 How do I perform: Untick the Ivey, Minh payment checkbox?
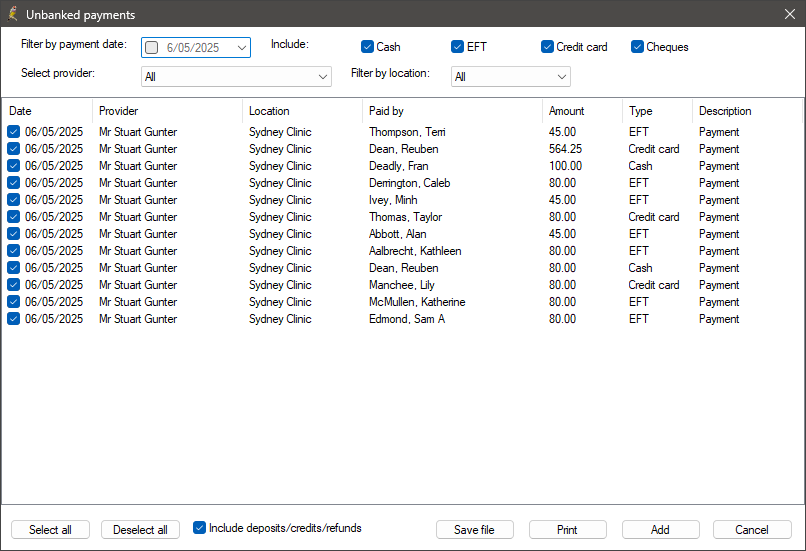click(x=13, y=200)
